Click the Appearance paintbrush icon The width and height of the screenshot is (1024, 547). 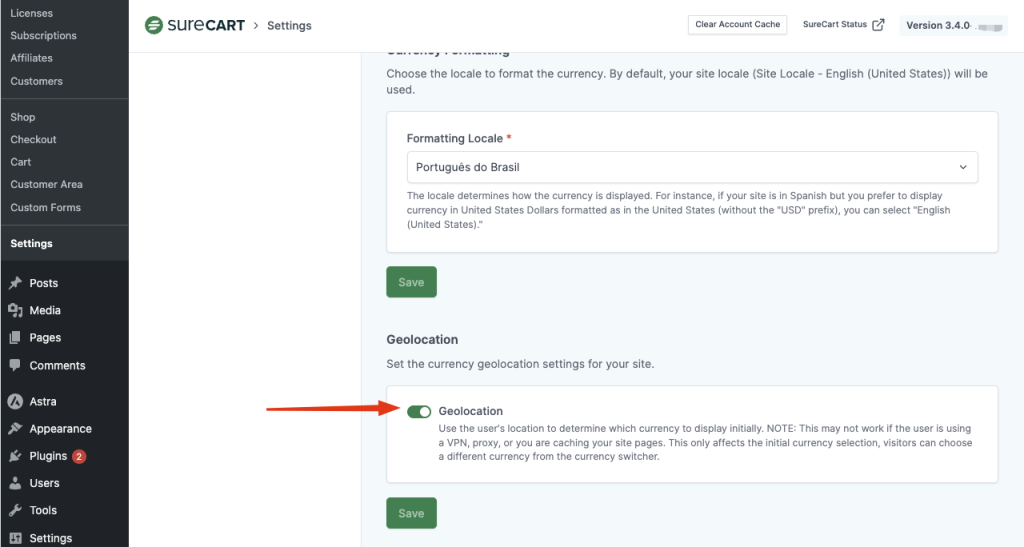coord(15,429)
